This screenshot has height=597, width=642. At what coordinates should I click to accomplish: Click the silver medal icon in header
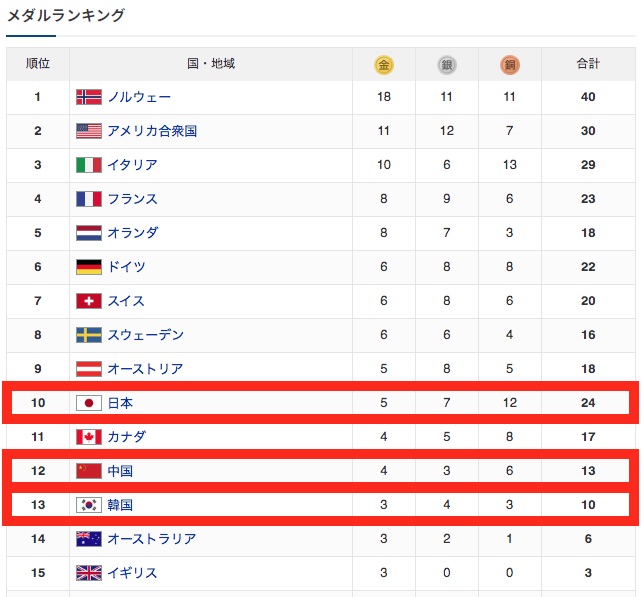pos(447,65)
